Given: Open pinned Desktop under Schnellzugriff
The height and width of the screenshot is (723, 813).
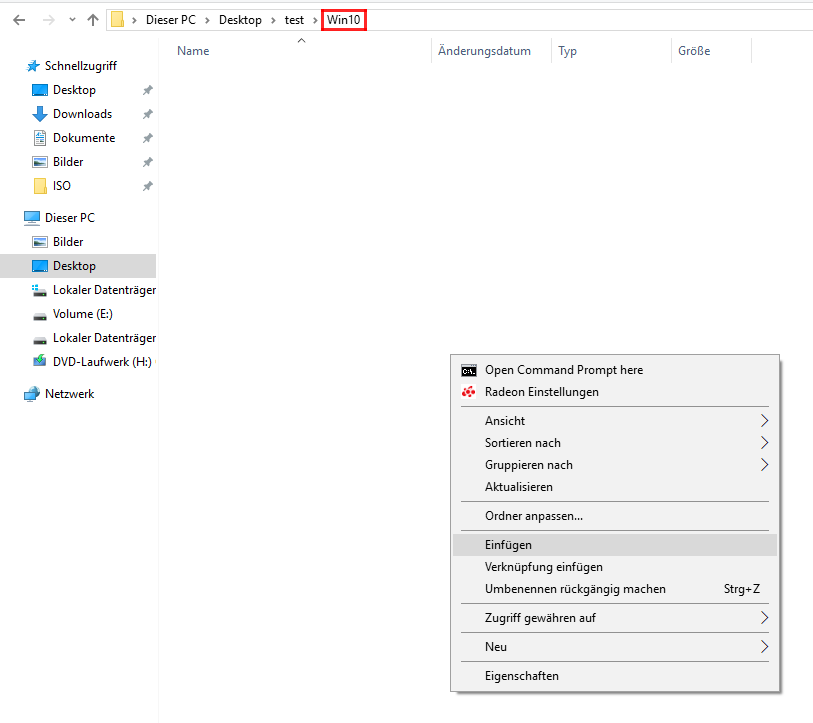Looking at the screenshot, I should pos(74,90).
